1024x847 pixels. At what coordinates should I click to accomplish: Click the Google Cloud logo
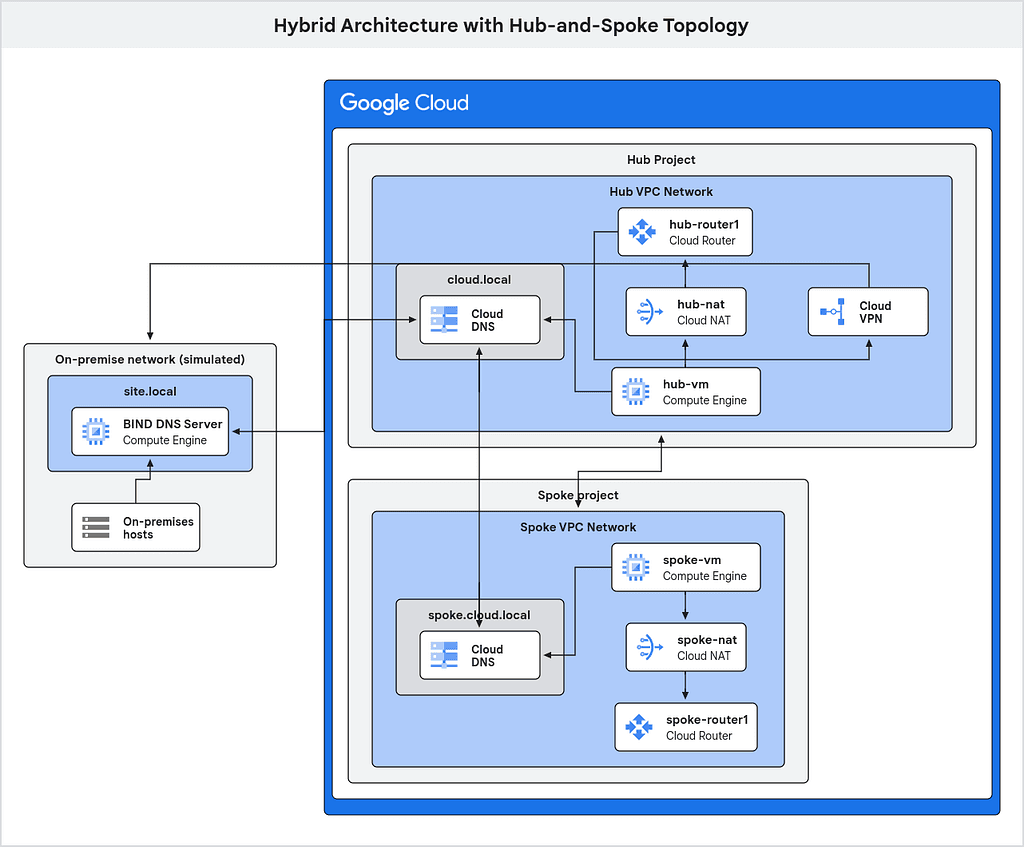click(404, 103)
